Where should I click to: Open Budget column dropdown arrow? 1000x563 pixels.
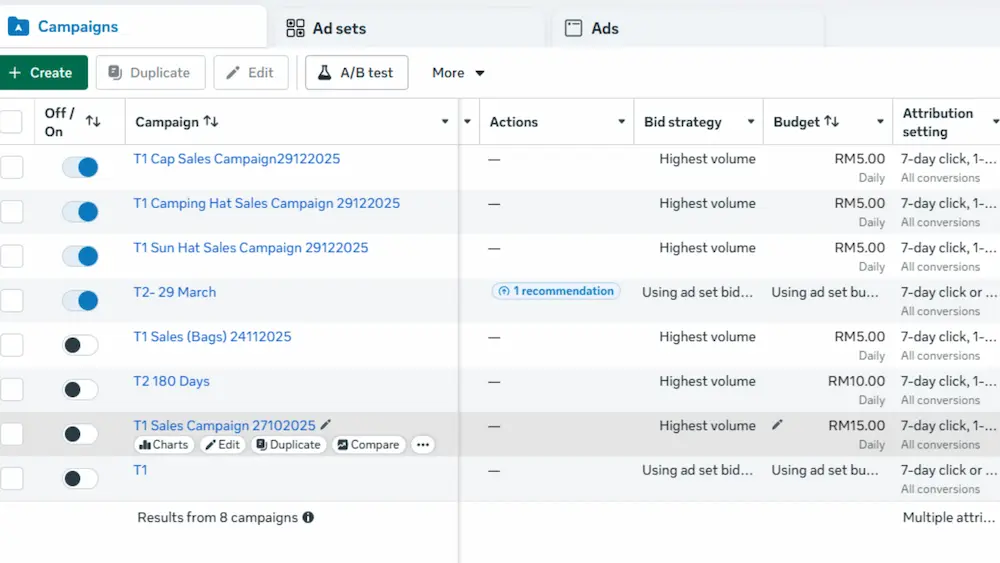click(880, 121)
